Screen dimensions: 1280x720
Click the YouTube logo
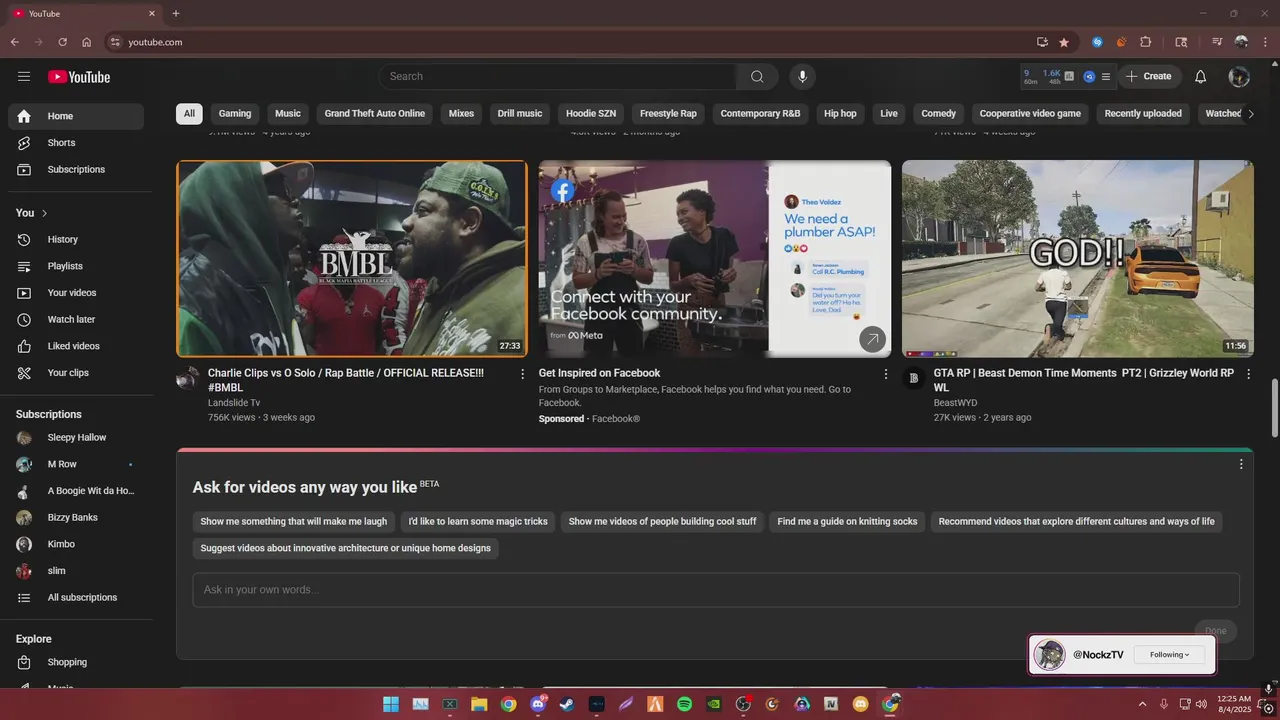(x=79, y=77)
